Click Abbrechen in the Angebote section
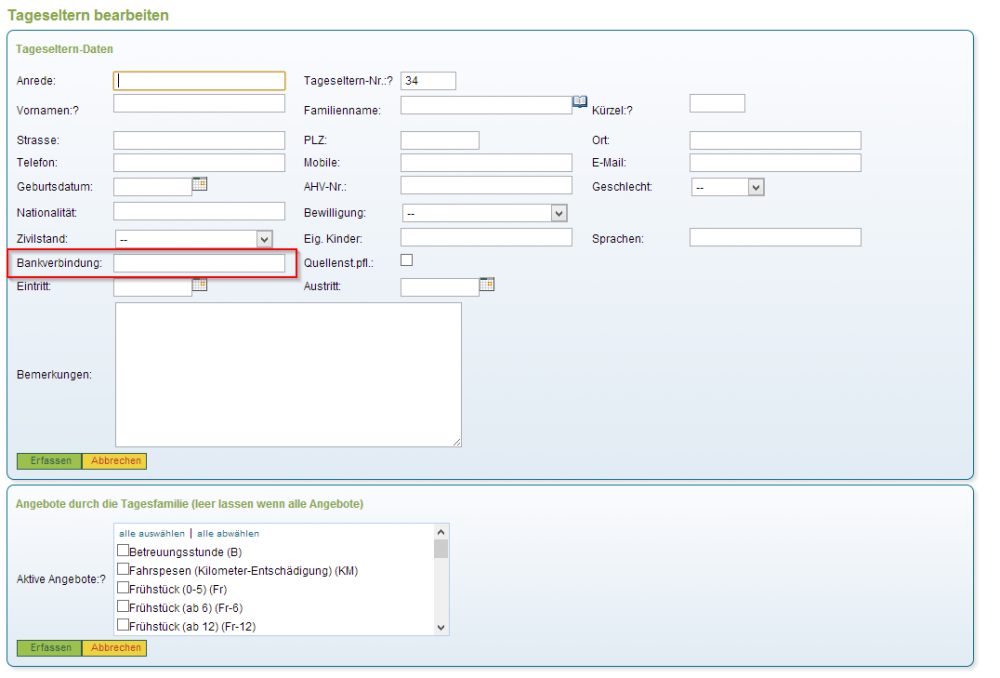This screenshot has width=1000, height=678. pos(114,648)
